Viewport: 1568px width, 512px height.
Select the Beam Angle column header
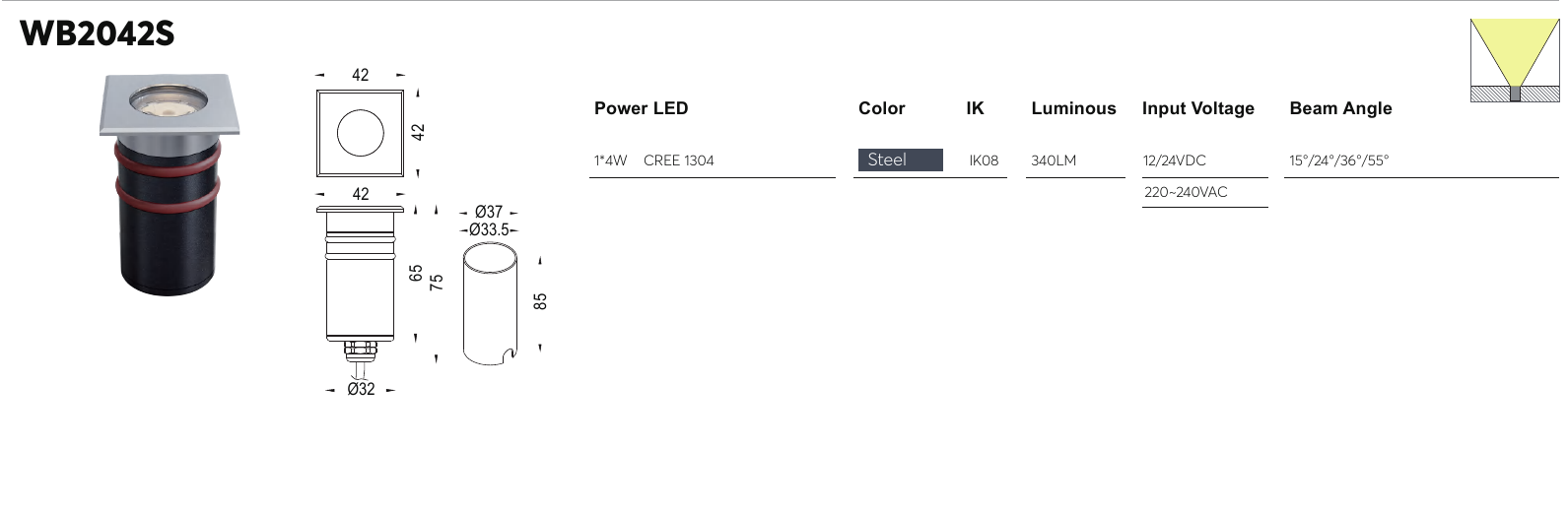click(1340, 109)
